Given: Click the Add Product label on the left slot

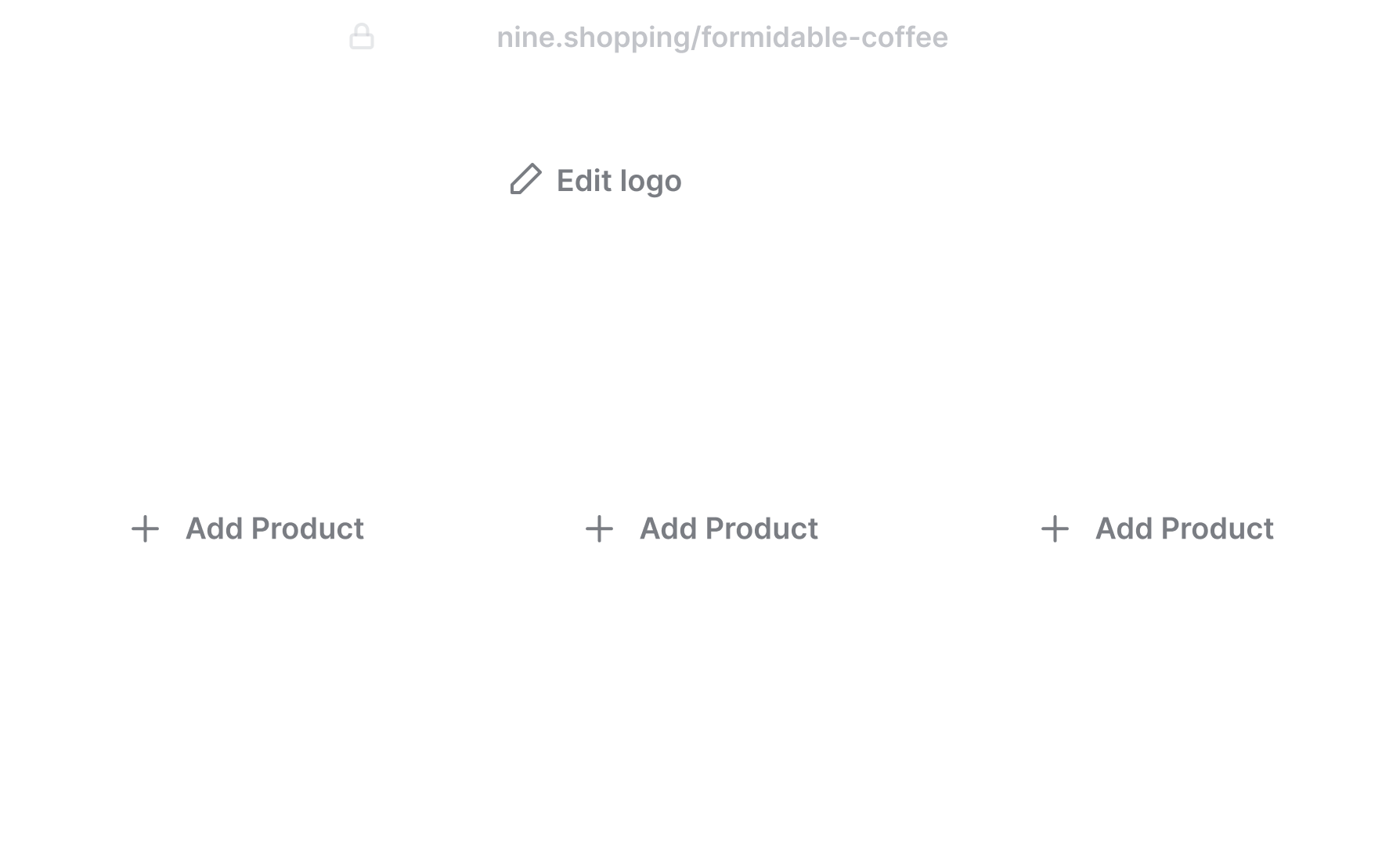Looking at the screenshot, I should [x=274, y=529].
